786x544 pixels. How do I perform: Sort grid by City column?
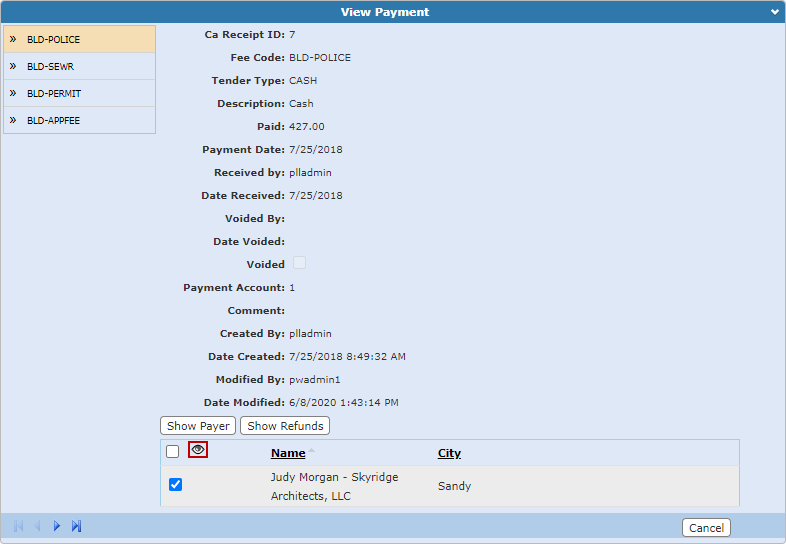[x=449, y=453]
